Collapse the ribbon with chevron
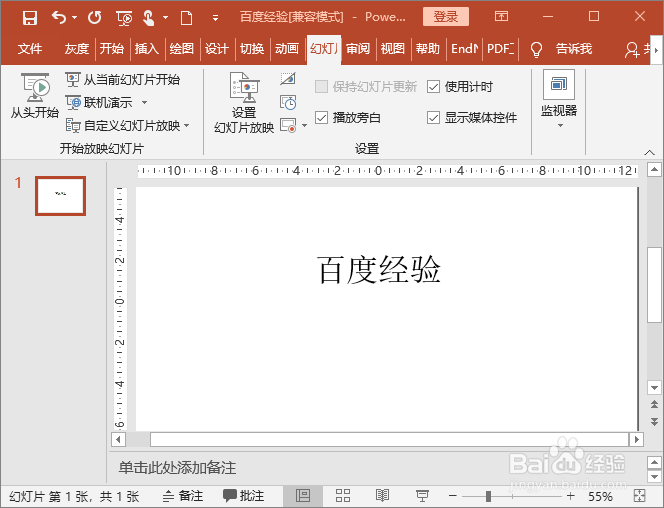The image size is (664, 508). [x=650, y=152]
